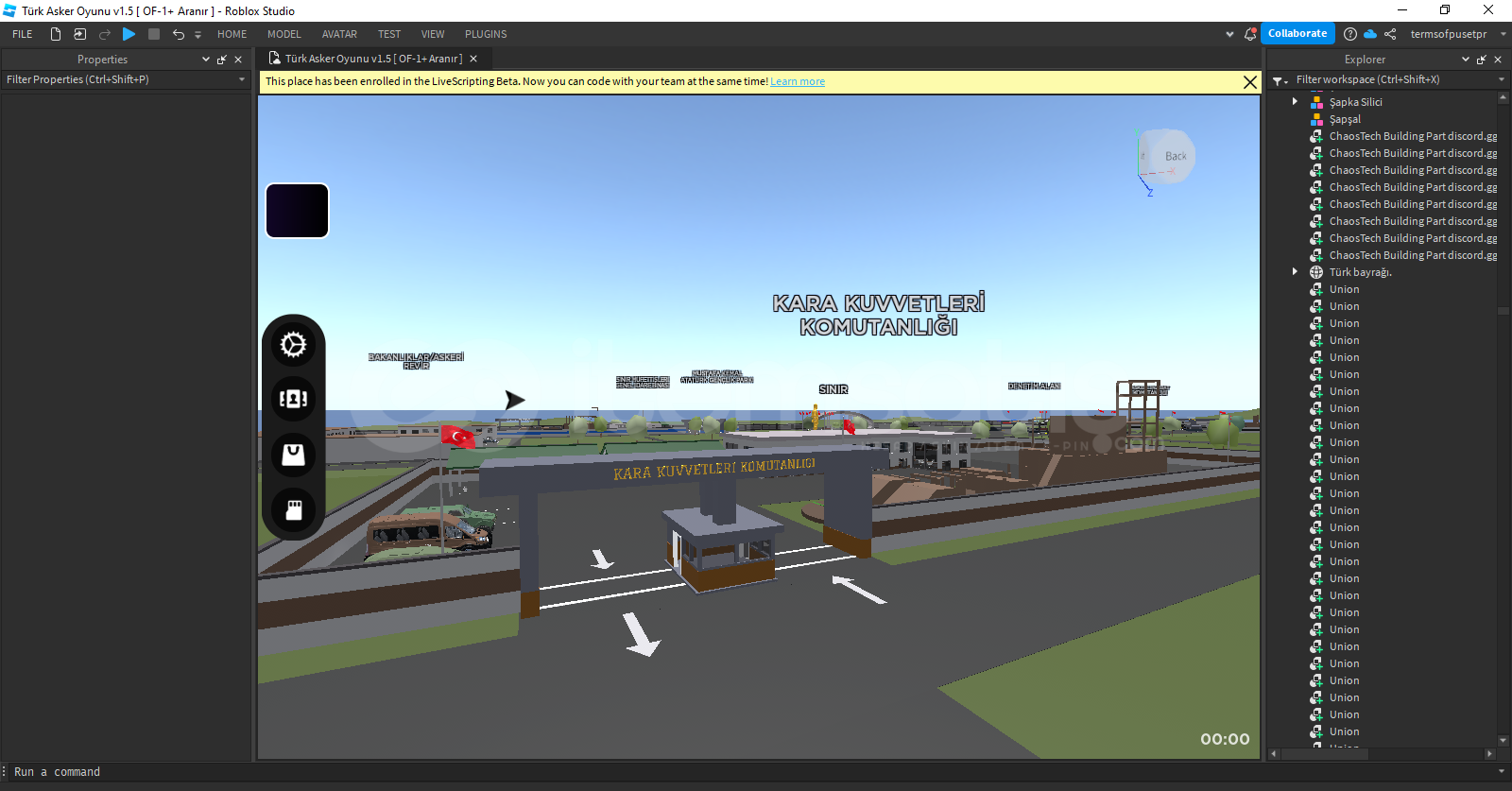This screenshot has width=1512, height=791.
Task: Click the save card icon in viewport sidebar
Action: click(294, 510)
